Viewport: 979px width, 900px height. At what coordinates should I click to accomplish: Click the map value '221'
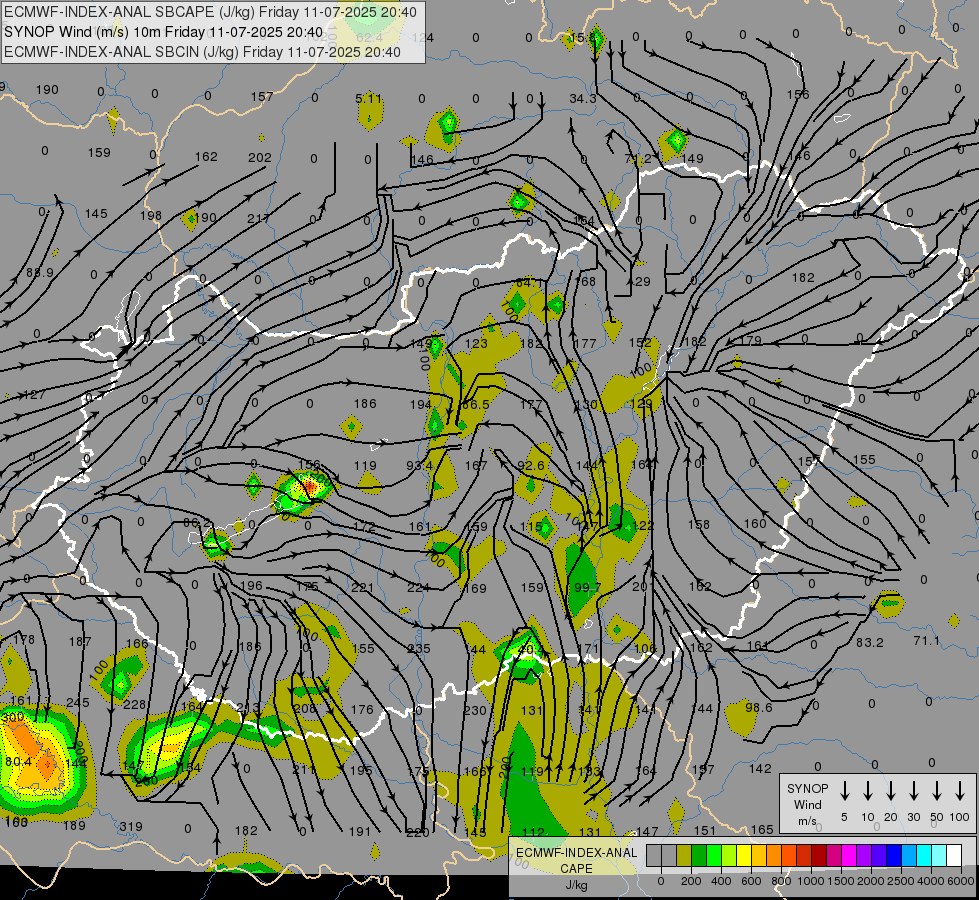(x=362, y=587)
